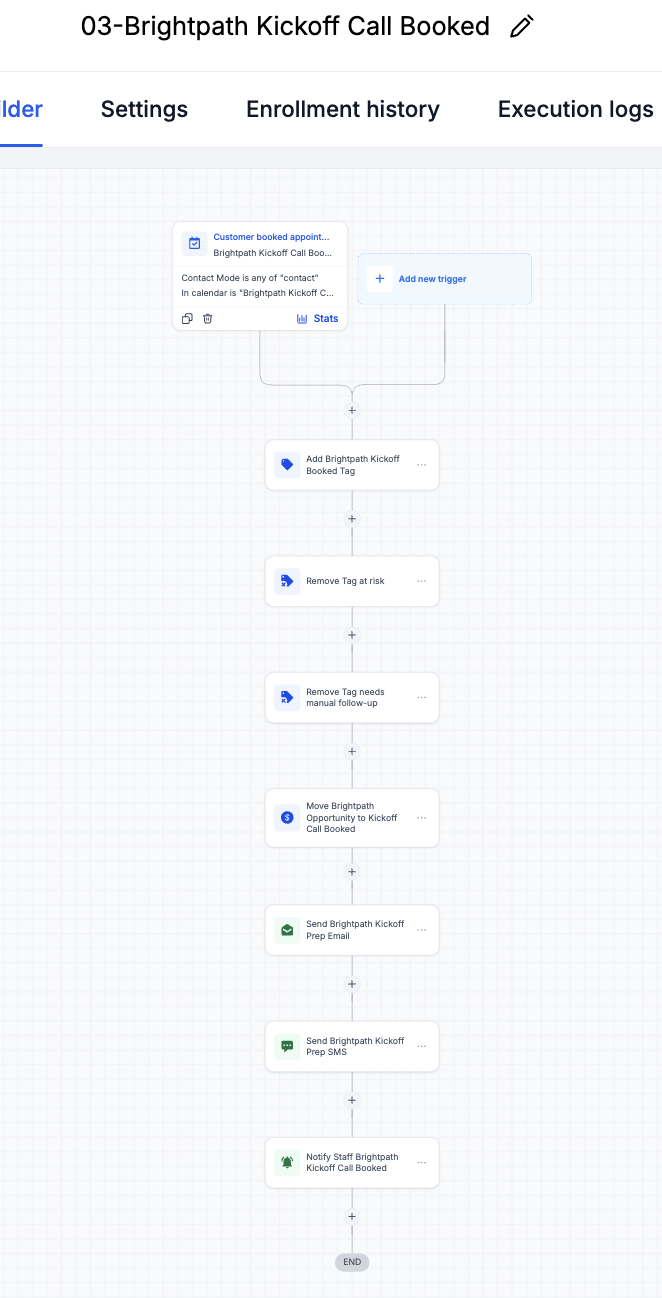
Task: Click the dollar icon on Move Opportunity step
Action: pos(287,817)
